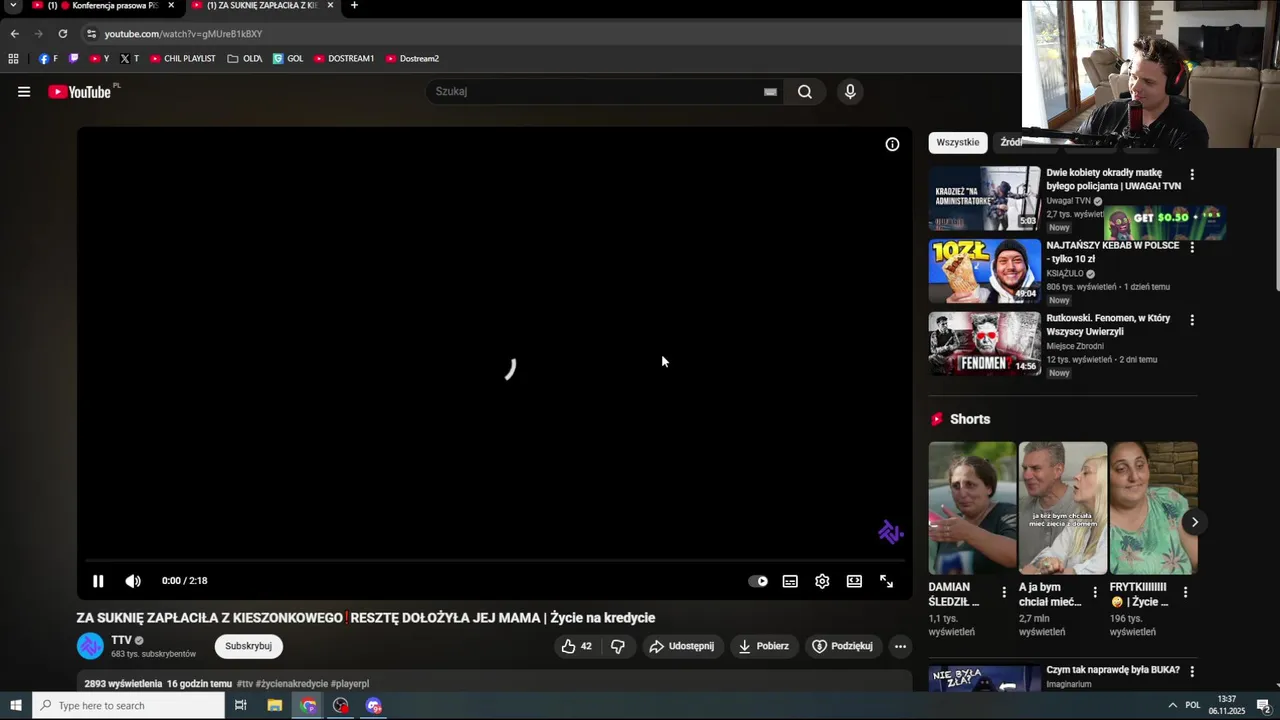Open NAJTAŃSZY KEBAB W POLSCE thumbnail

pos(984,271)
